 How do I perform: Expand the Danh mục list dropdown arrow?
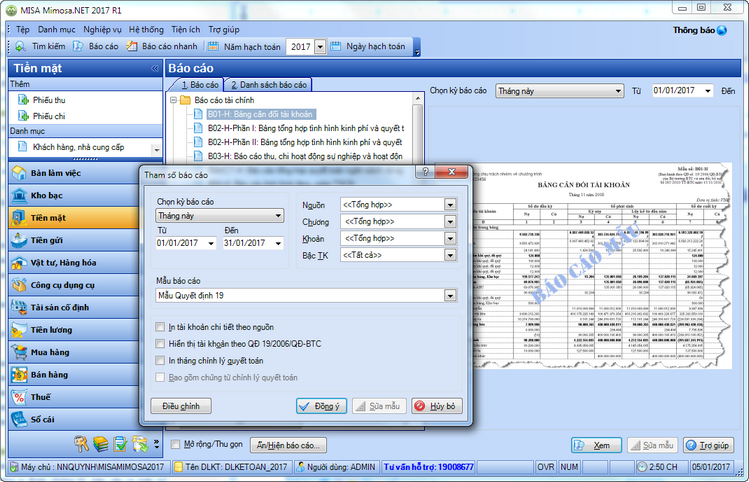[157, 150]
